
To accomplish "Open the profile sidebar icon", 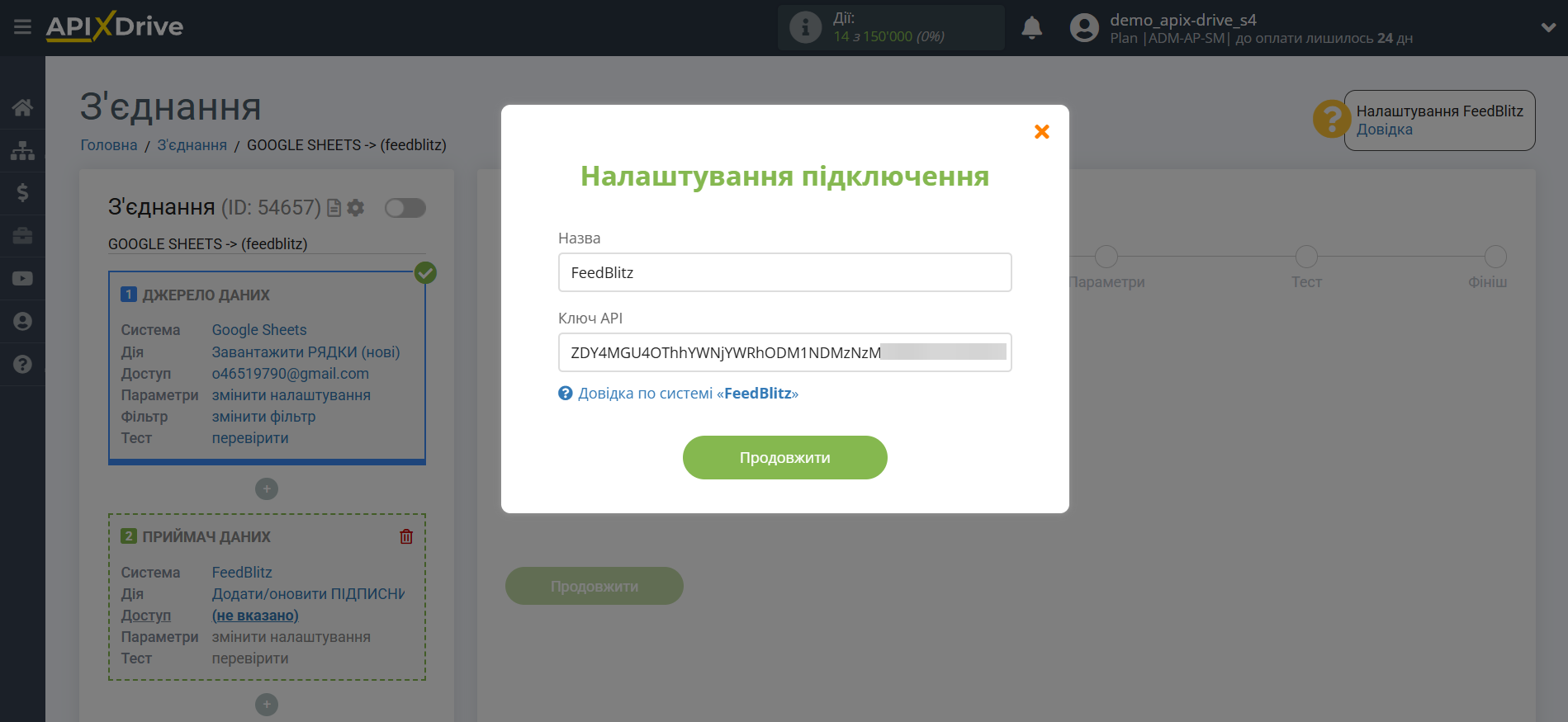I will point(22,322).
